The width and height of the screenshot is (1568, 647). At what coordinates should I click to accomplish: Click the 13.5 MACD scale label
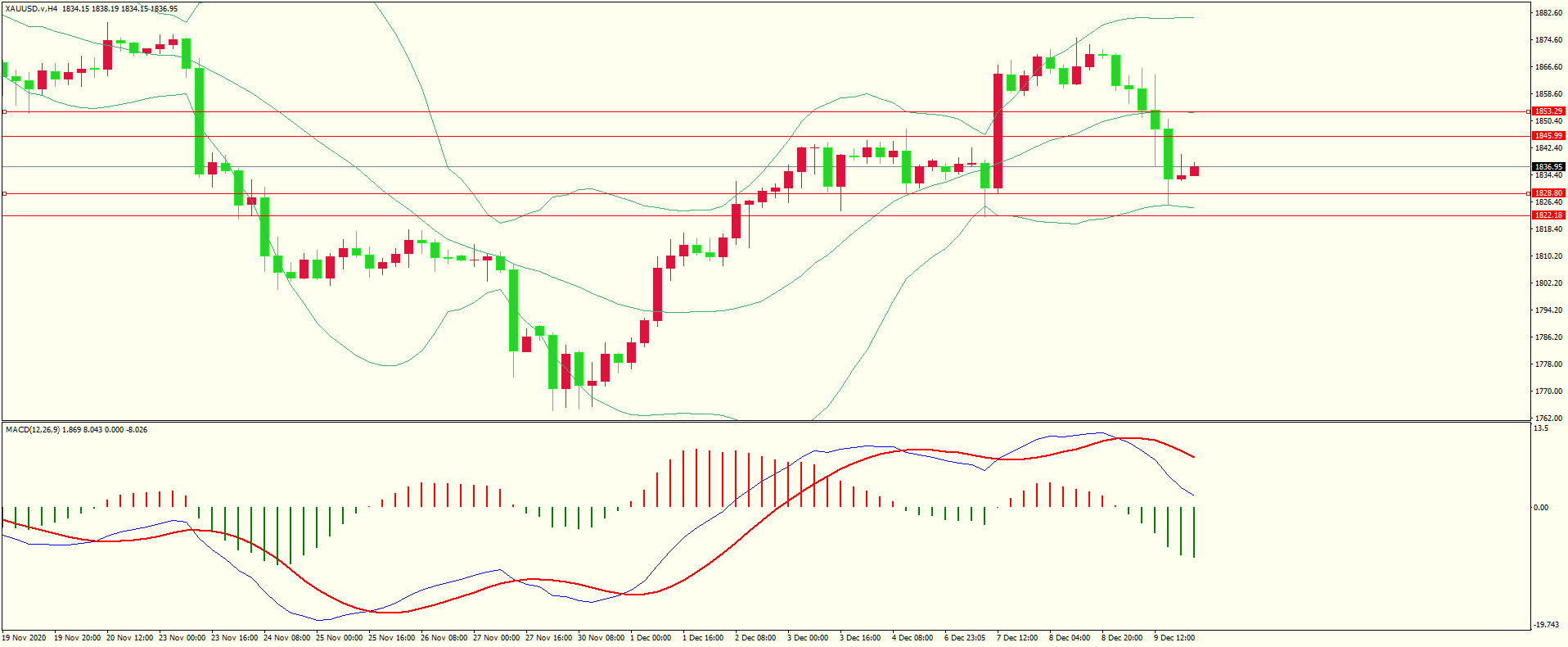pos(1541,428)
